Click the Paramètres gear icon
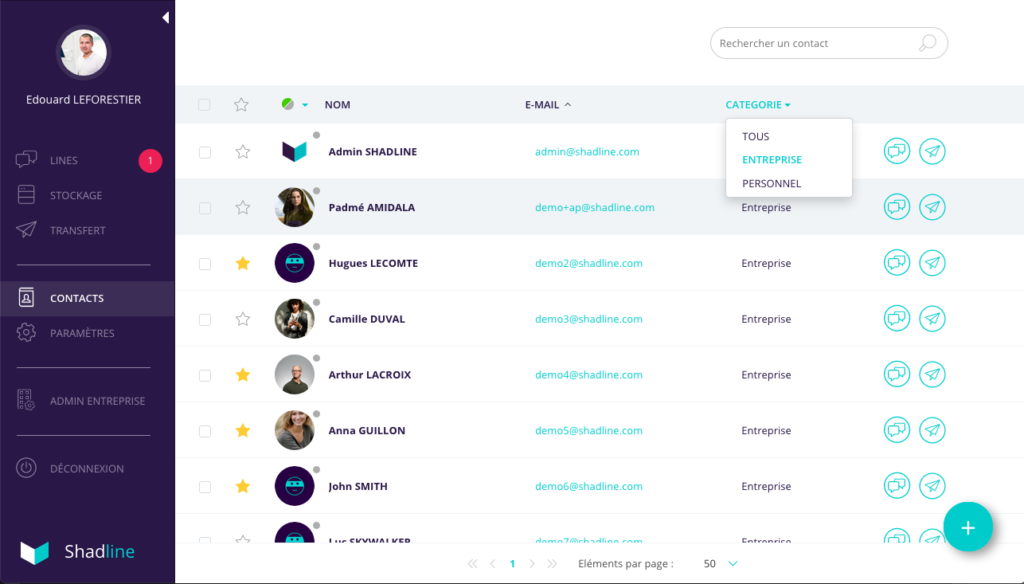Screen dimensions: 1024x584 28,333
